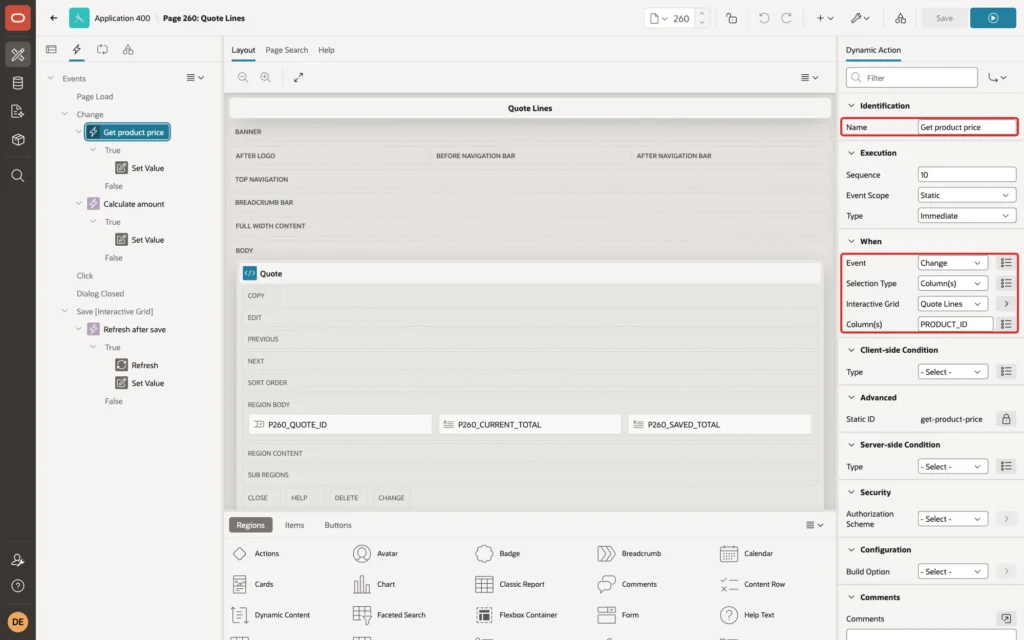Switch gallery to Buttons tab

click(338, 525)
